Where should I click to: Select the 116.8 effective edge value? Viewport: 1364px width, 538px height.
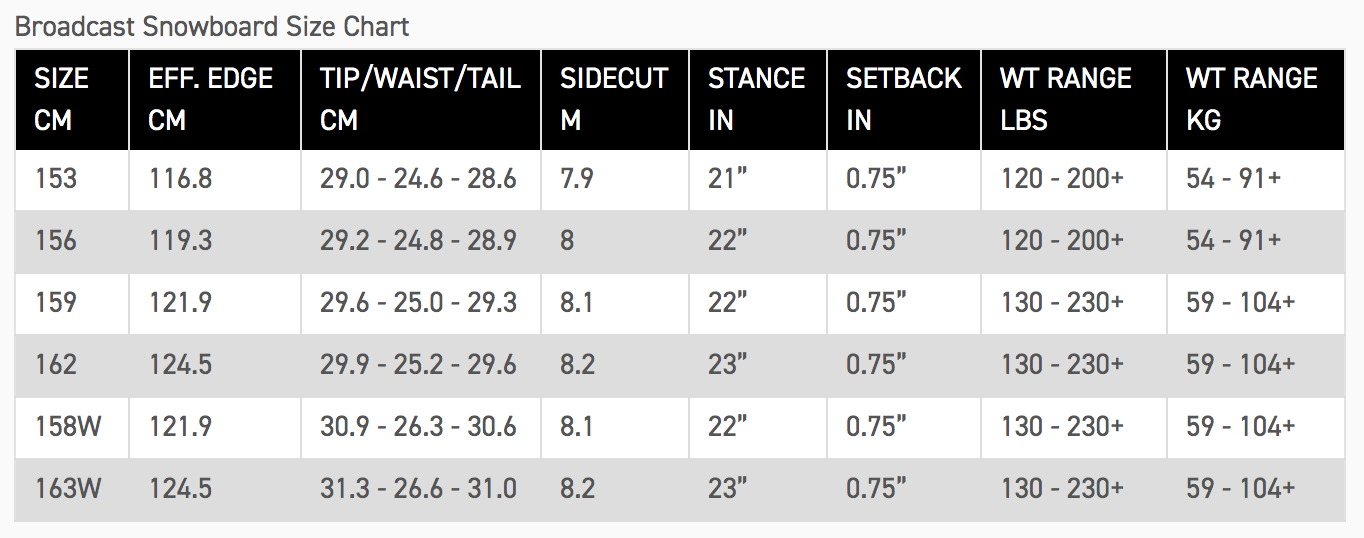[x=180, y=180]
